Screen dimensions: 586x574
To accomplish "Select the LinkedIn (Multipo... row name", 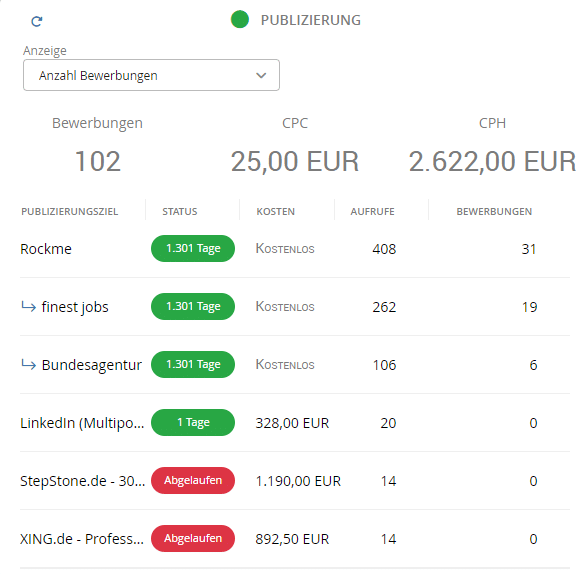I will (x=82, y=423).
